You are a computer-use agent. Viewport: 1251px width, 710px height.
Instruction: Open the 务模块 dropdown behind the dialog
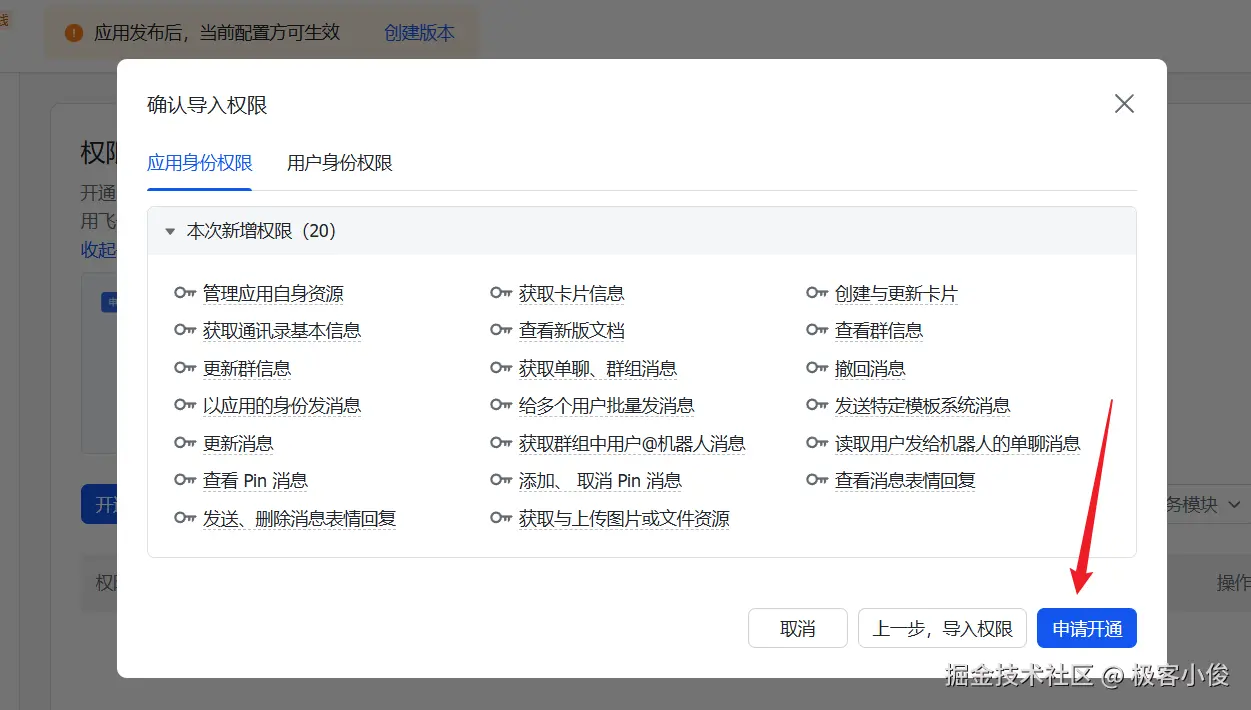tap(1203, 505)
